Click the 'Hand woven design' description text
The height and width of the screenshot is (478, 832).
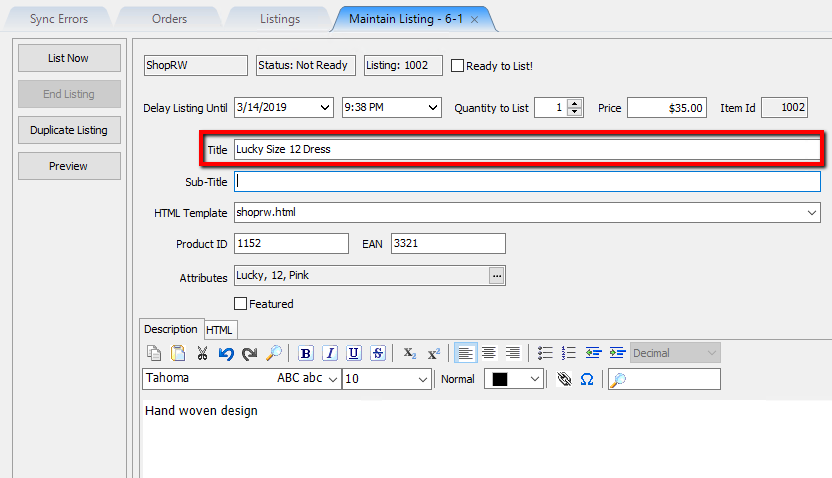tap(201, 411)
